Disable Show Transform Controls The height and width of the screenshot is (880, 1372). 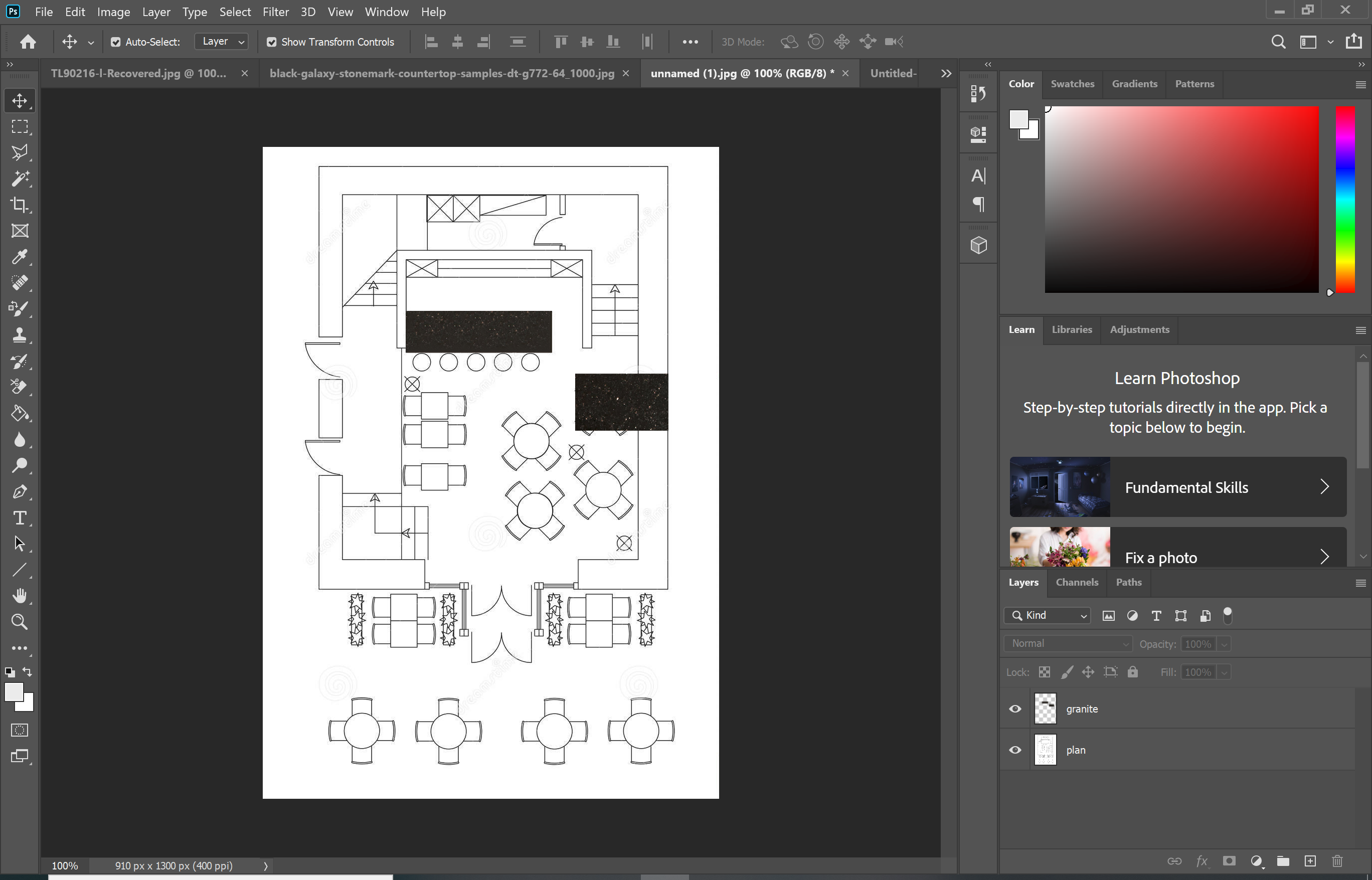pos(273,42)
